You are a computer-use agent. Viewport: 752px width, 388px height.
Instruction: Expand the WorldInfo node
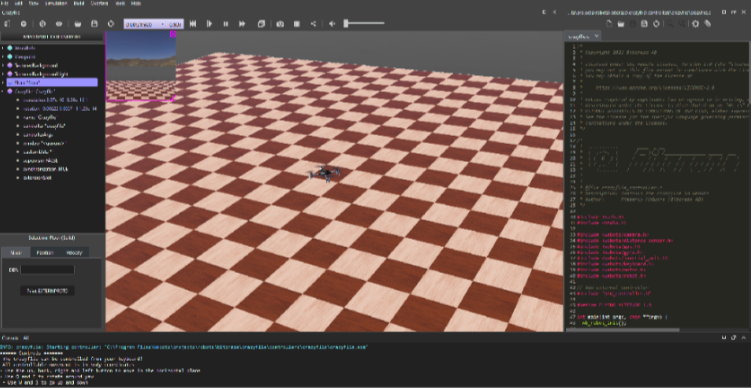[3, 48]
